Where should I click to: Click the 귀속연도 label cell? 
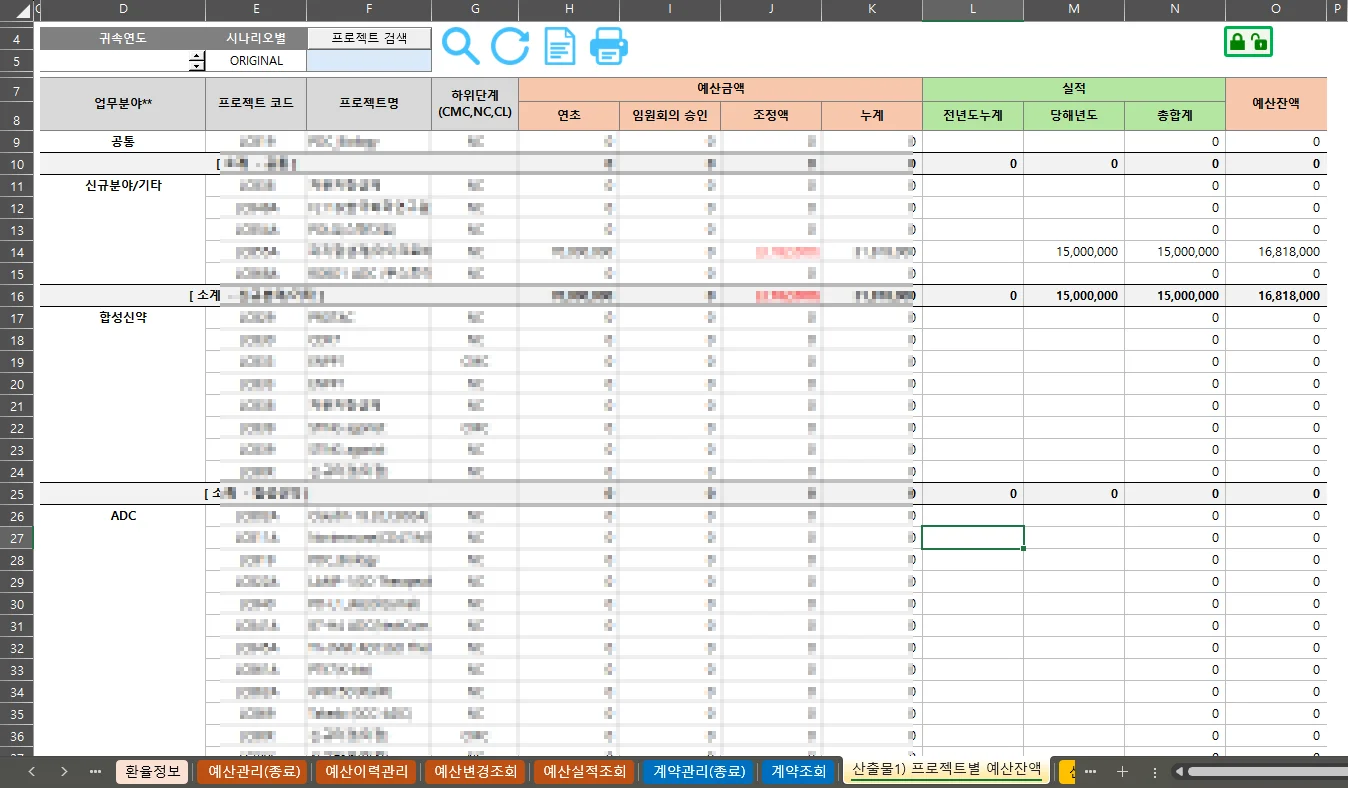click(x=122, y=38)
